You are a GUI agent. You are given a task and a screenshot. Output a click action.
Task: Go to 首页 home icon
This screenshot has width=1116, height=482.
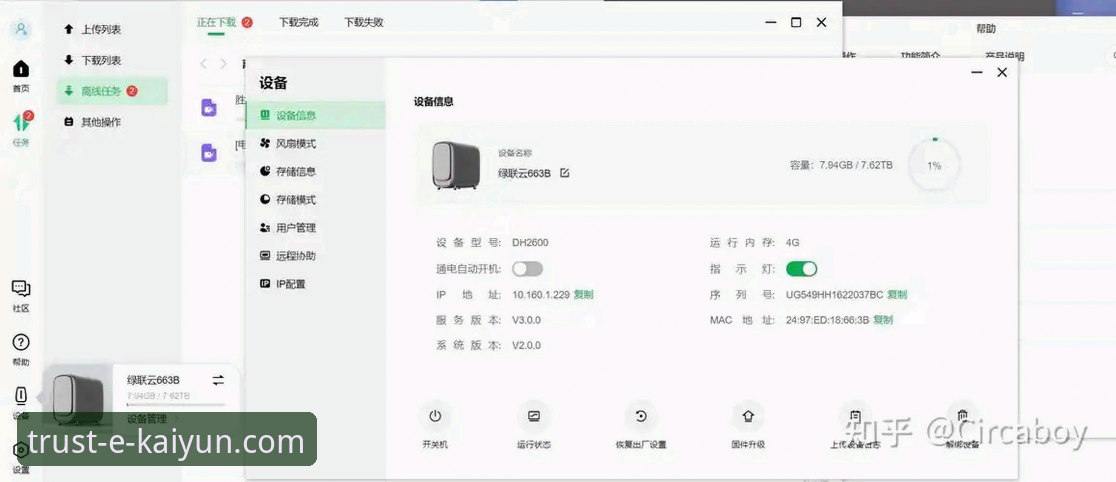coord(21,70)
